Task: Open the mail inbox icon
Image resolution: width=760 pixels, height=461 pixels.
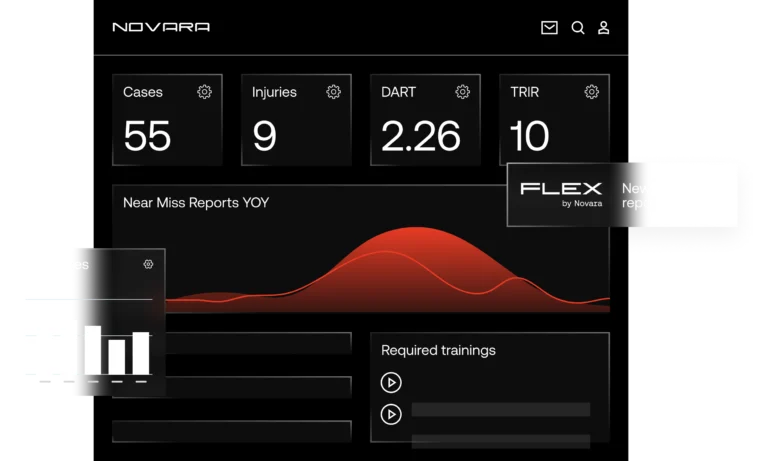Action: 549,28
